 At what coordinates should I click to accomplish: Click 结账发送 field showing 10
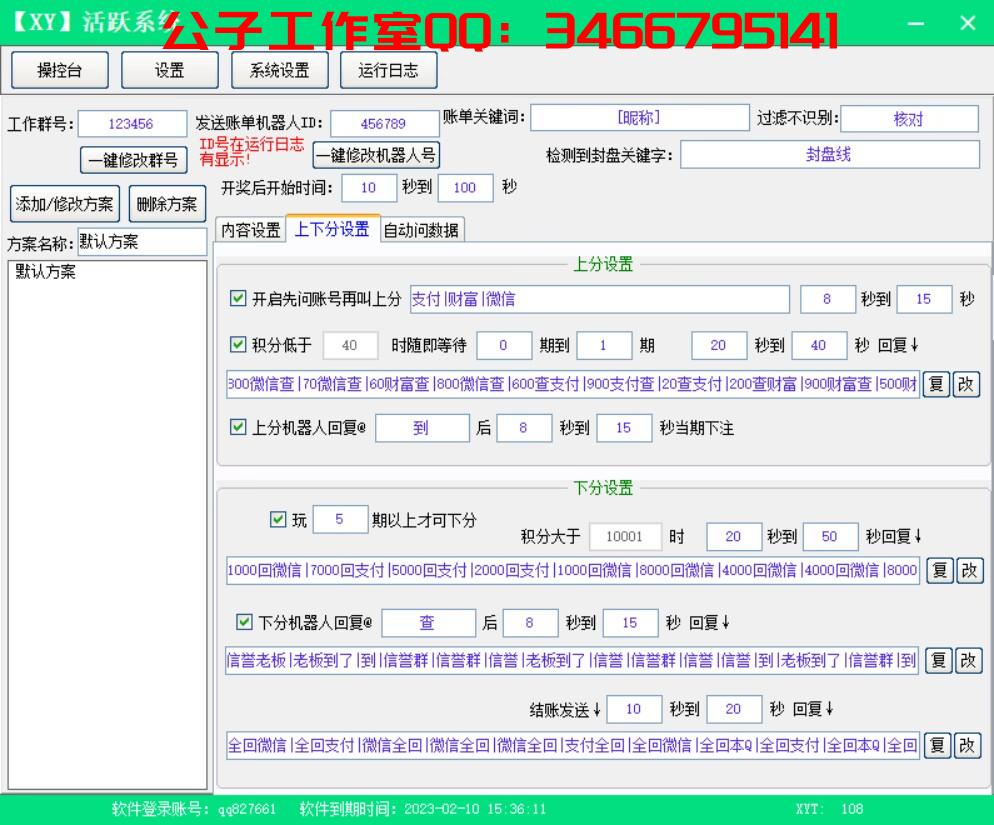634,709
